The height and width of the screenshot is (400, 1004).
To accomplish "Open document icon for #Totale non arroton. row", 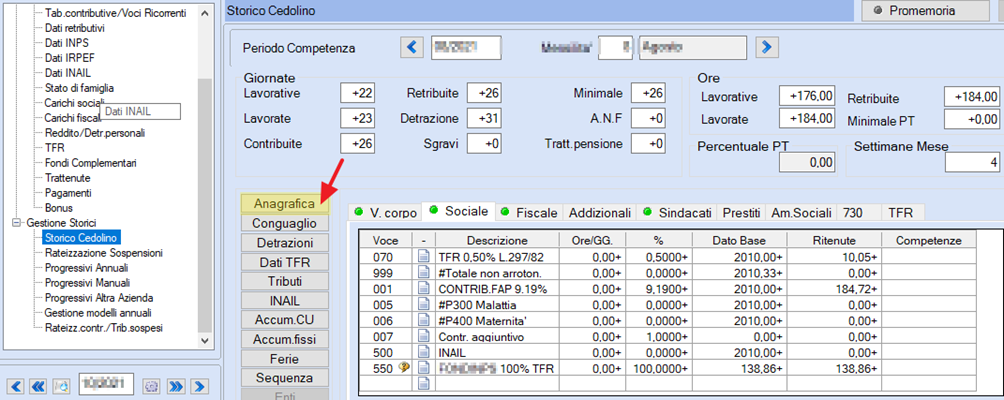I will point(423,273).
